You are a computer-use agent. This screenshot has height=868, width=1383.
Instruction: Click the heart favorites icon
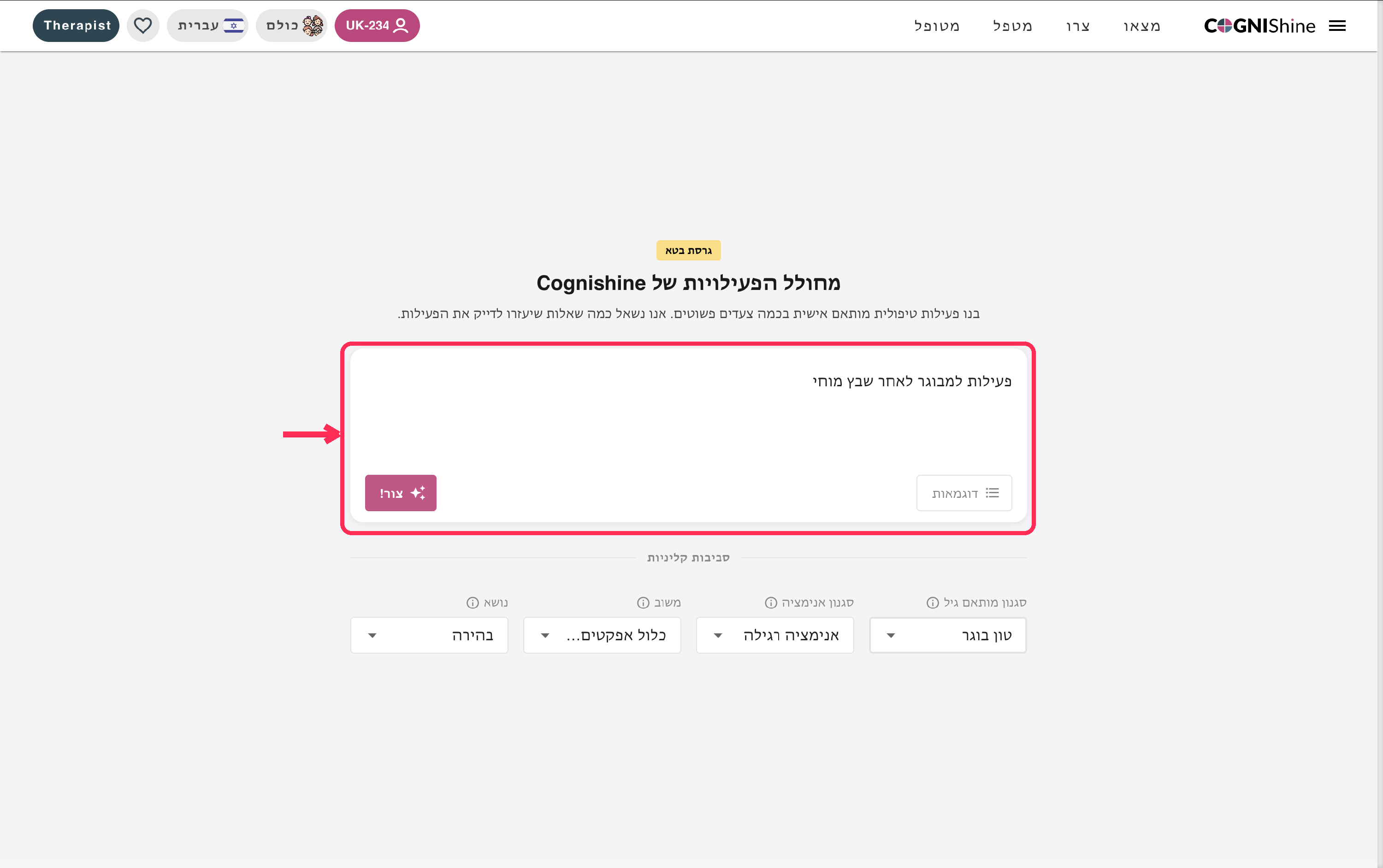[x=143, y=26]
